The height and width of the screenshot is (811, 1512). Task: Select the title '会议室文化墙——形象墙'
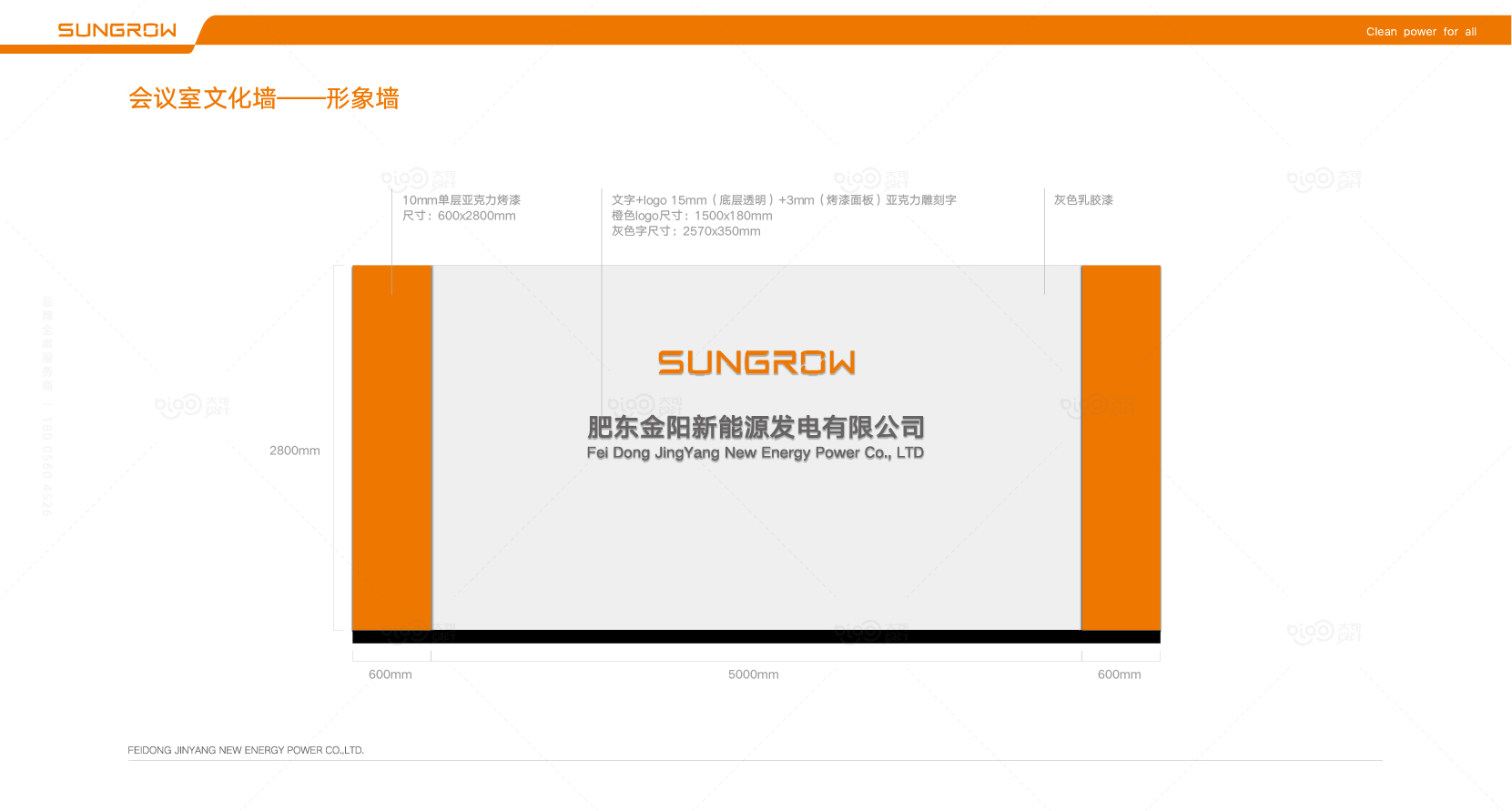tap(264, 98)
